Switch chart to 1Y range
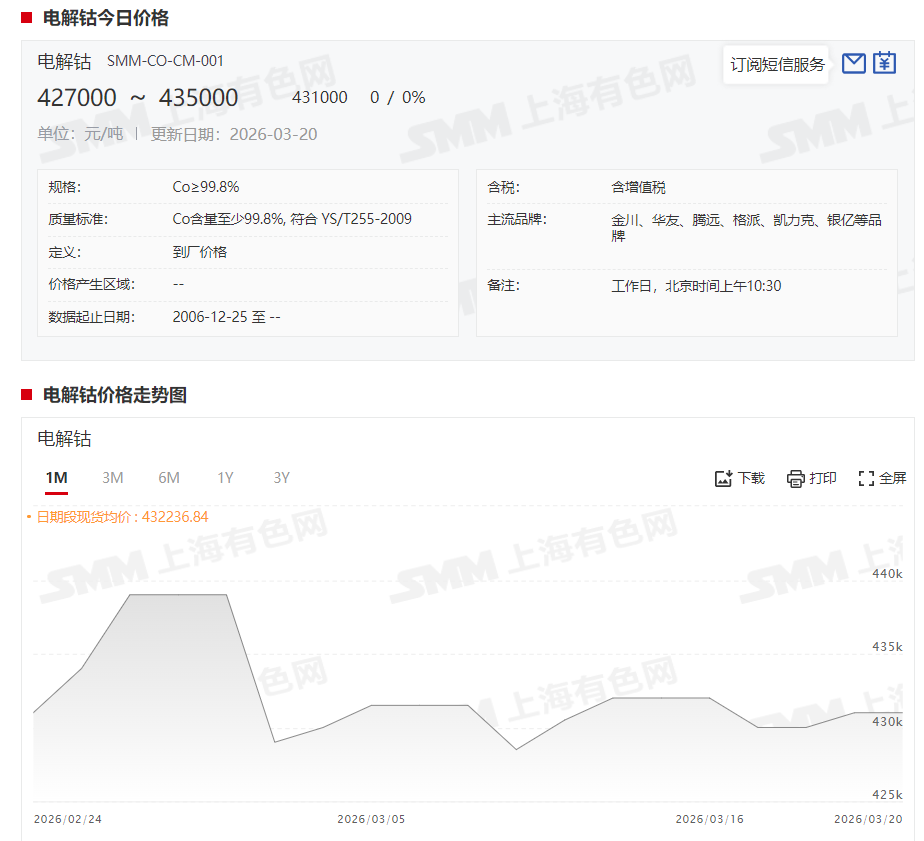Viewport: 924px width, 841px height. (x=225, y=478)
